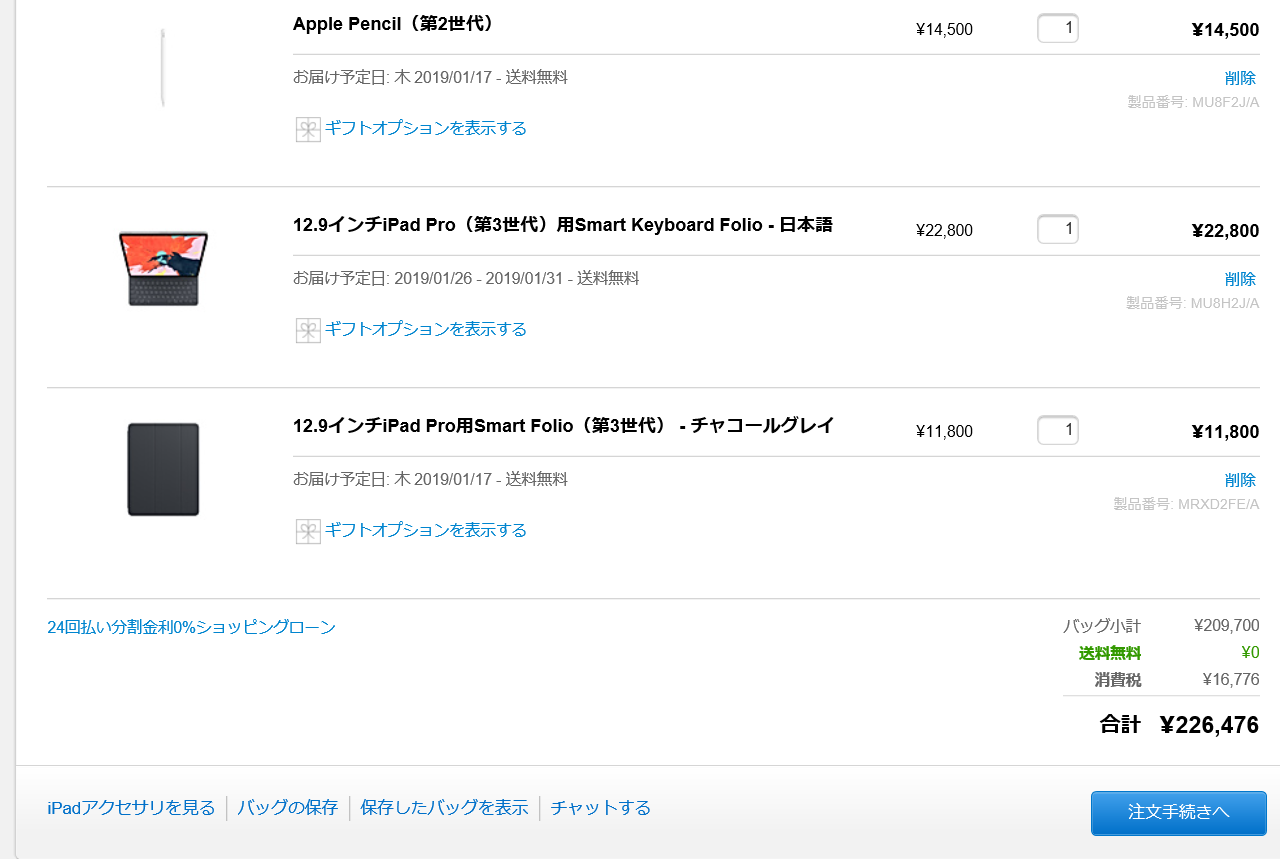Click the gift icon under Smart Folio
This screenshot has height=859, width=1280.
point(308,531)
